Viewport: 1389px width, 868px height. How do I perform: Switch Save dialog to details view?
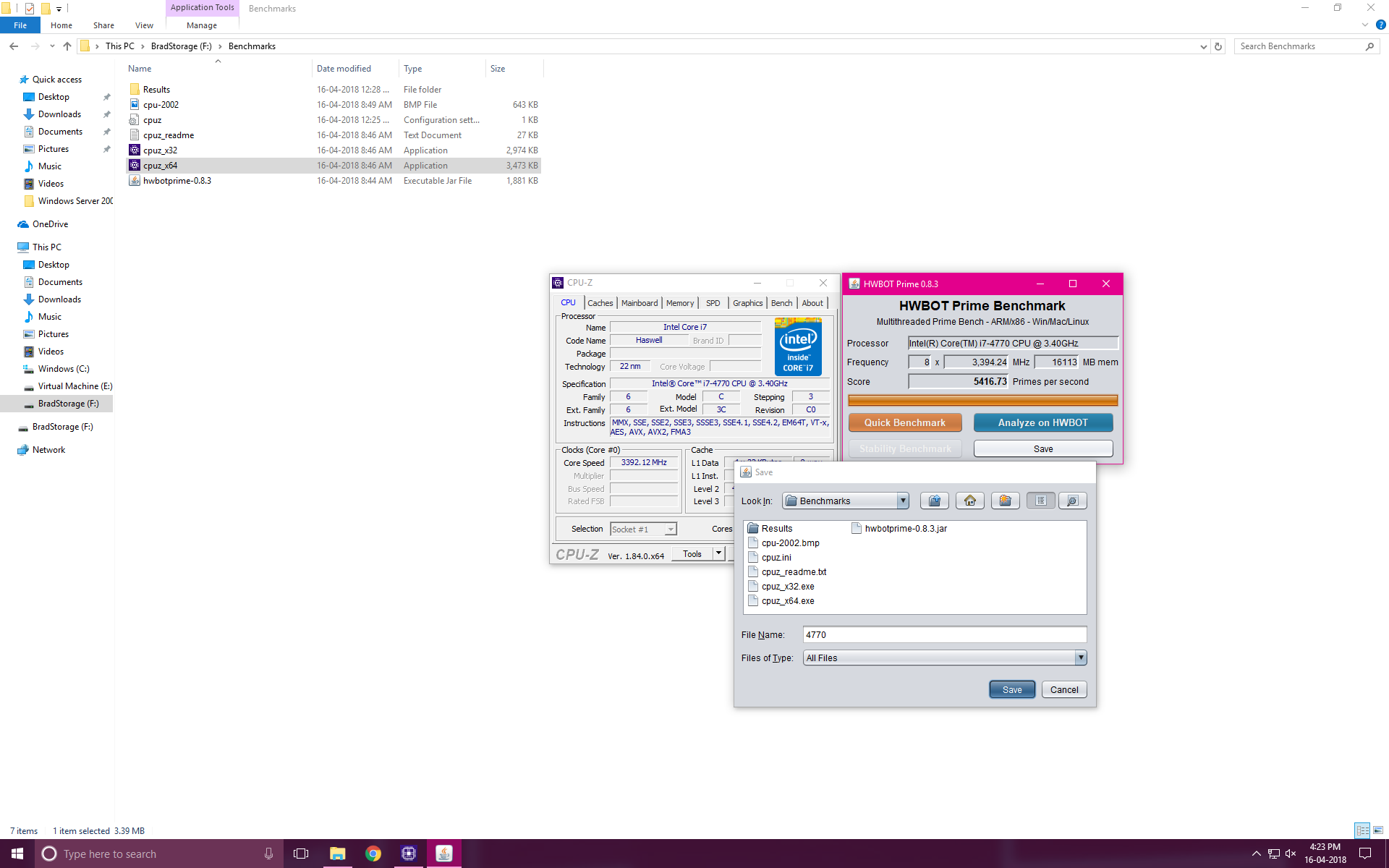click(x=1072, y=501)
